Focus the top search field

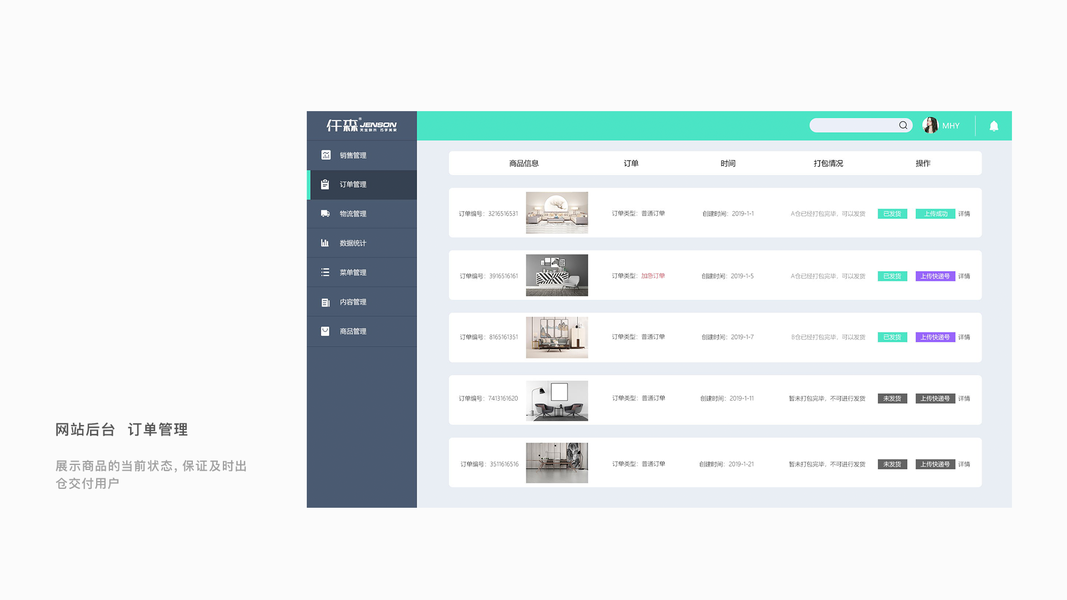click(861, 125)
